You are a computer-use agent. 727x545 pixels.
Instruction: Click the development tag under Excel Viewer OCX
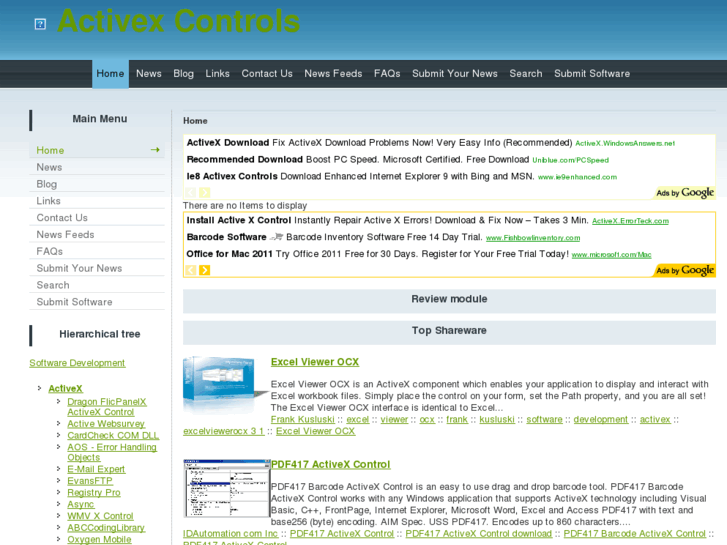[601, 419]
